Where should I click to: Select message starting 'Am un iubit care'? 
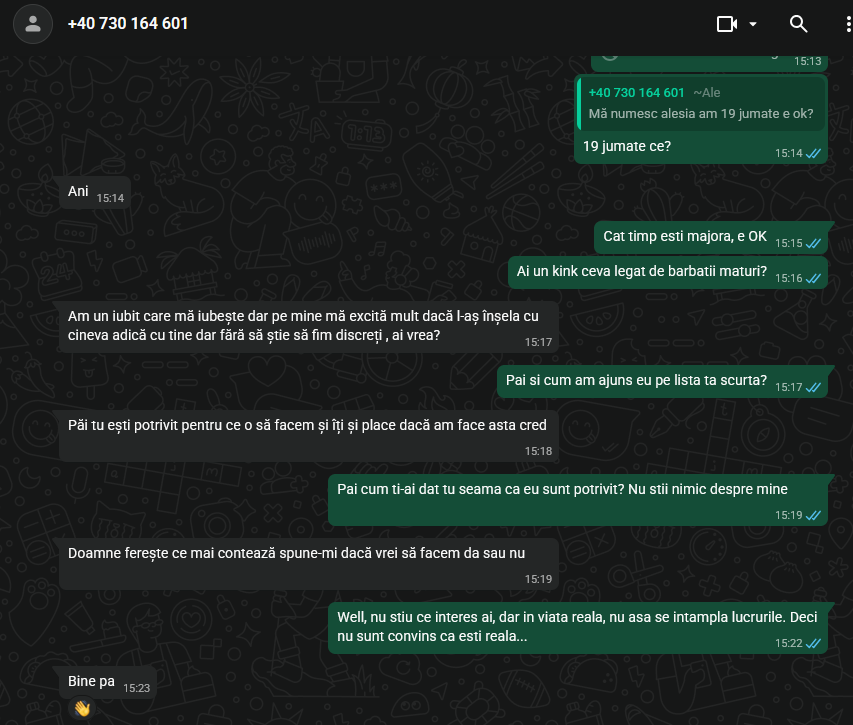(x=309, y=327)
